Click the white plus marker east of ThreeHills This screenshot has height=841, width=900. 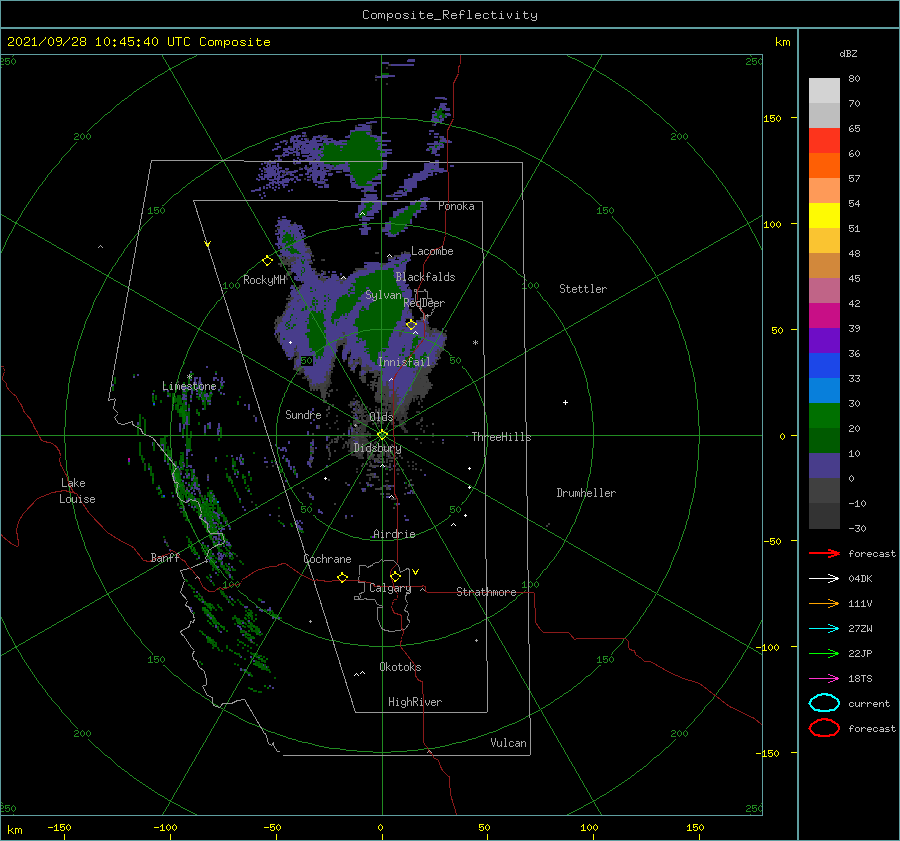(565, 402)
